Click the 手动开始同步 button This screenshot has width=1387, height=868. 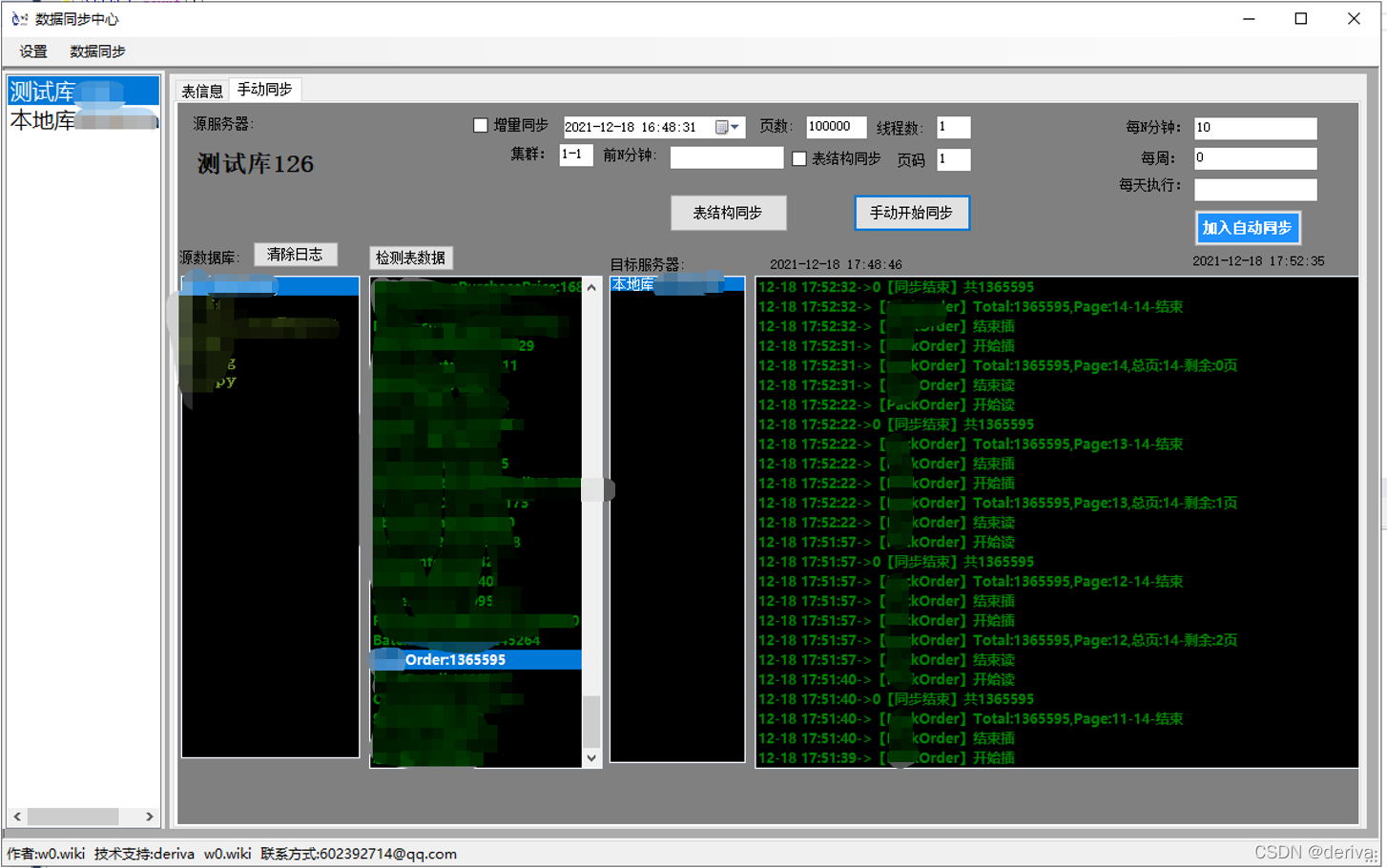coord(911,213)
